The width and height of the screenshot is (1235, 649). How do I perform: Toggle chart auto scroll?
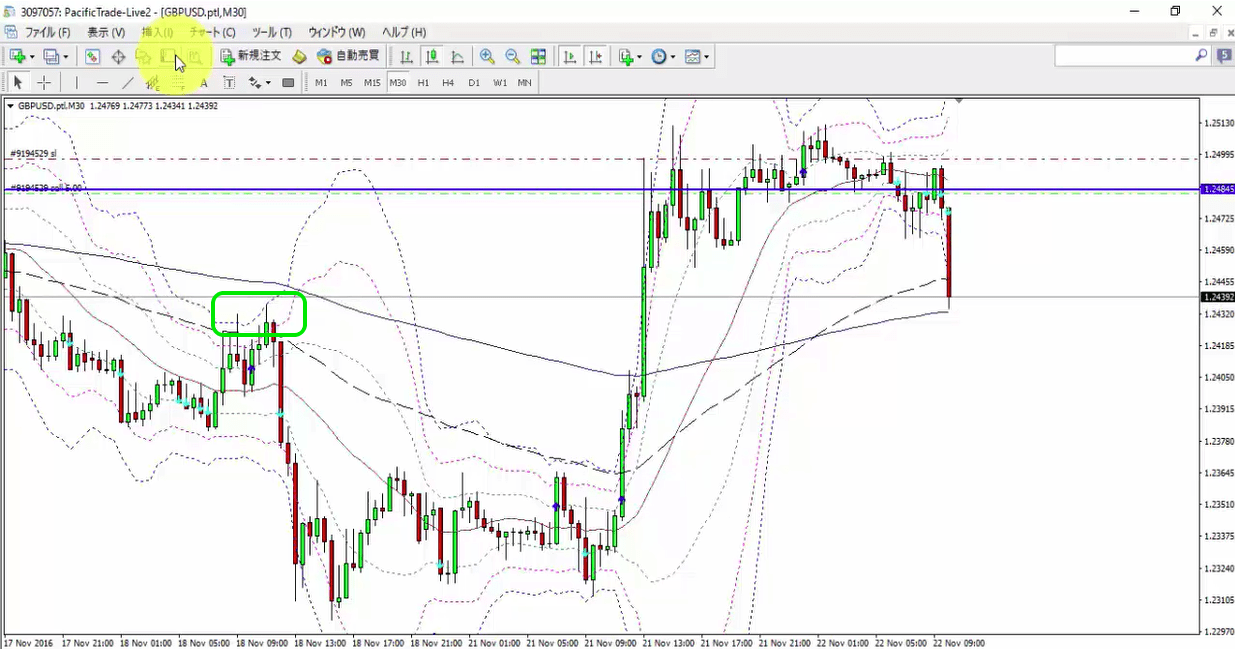click(x=570, y=57)
